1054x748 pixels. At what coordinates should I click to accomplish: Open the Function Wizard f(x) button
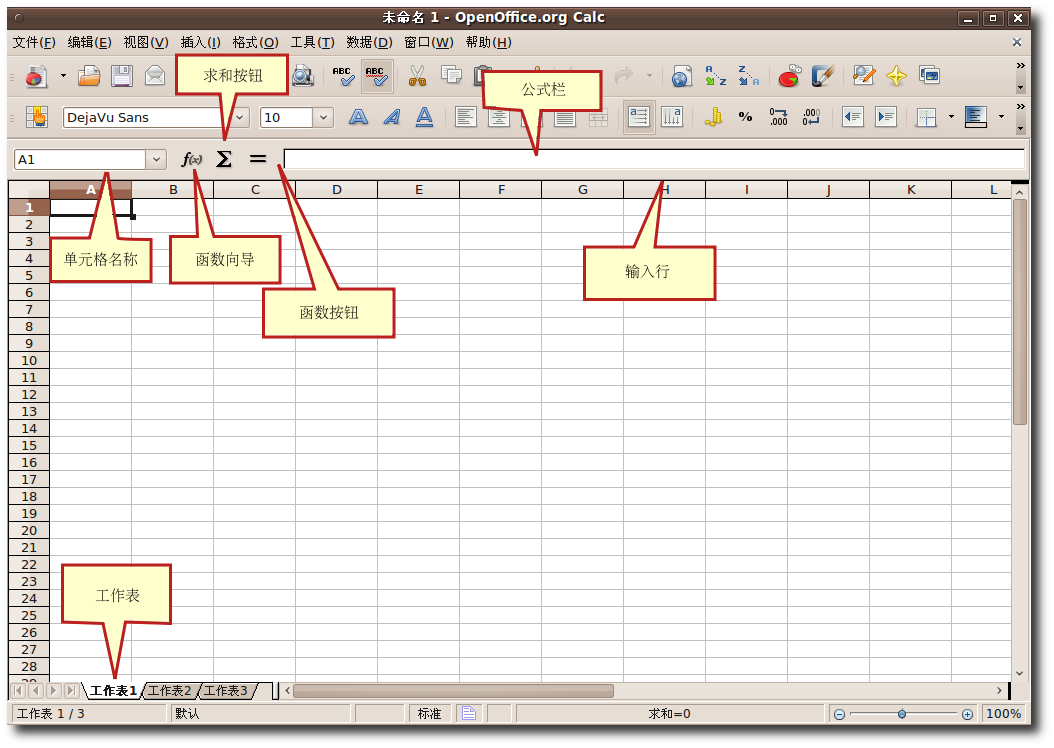[x=192, y=159]
